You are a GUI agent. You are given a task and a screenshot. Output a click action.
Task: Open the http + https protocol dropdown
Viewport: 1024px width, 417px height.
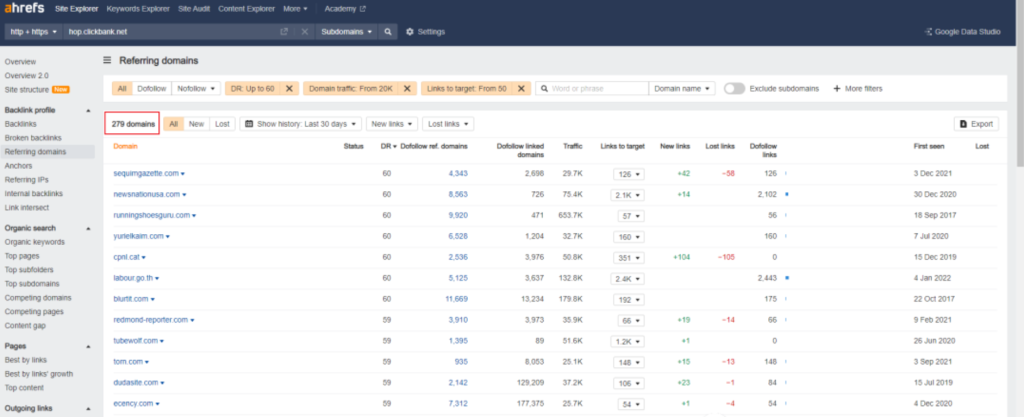(34, 31)
